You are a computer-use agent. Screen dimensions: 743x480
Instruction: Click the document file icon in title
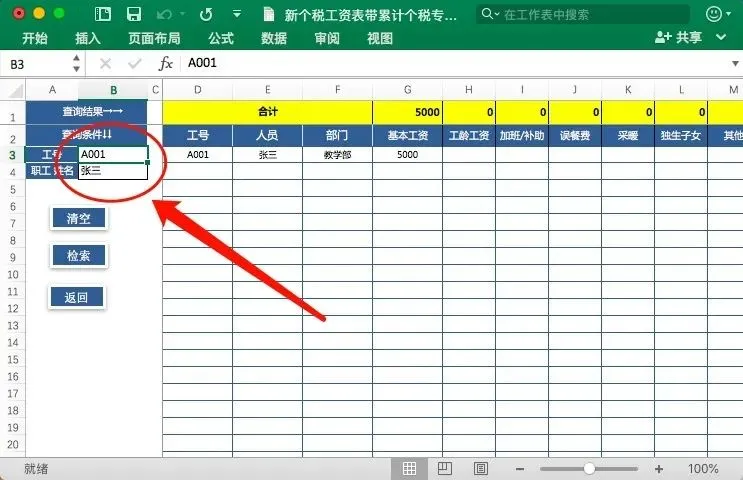(269, 14)
